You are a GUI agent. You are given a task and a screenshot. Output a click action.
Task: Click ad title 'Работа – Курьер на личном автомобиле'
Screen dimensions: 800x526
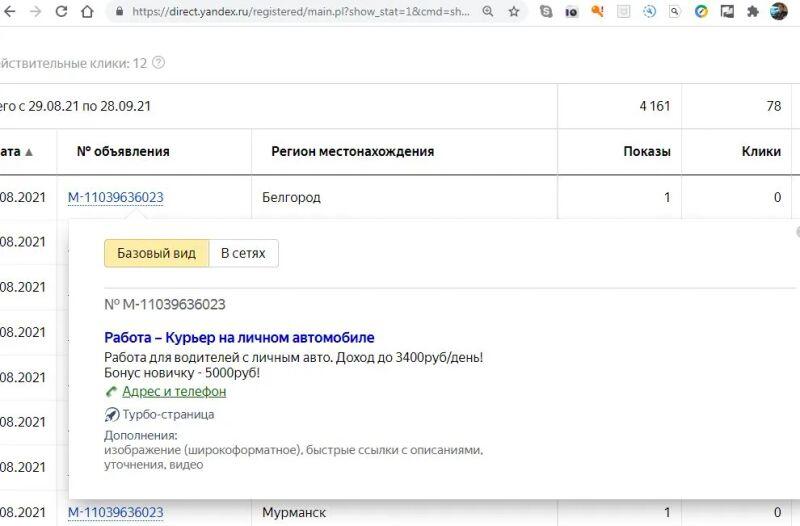pyautogui.click(x=239, y=338)
